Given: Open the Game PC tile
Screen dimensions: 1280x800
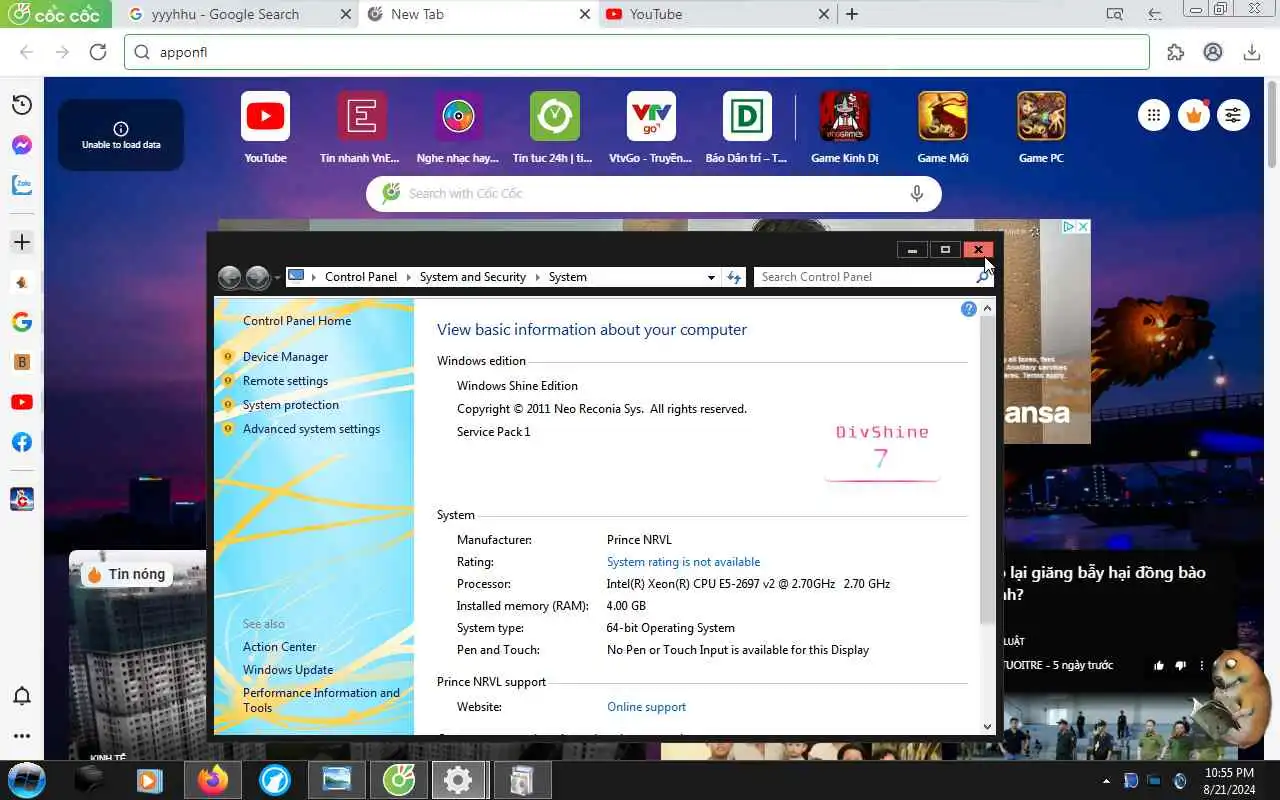Looking at the screenshot, I should point(1041,127).
